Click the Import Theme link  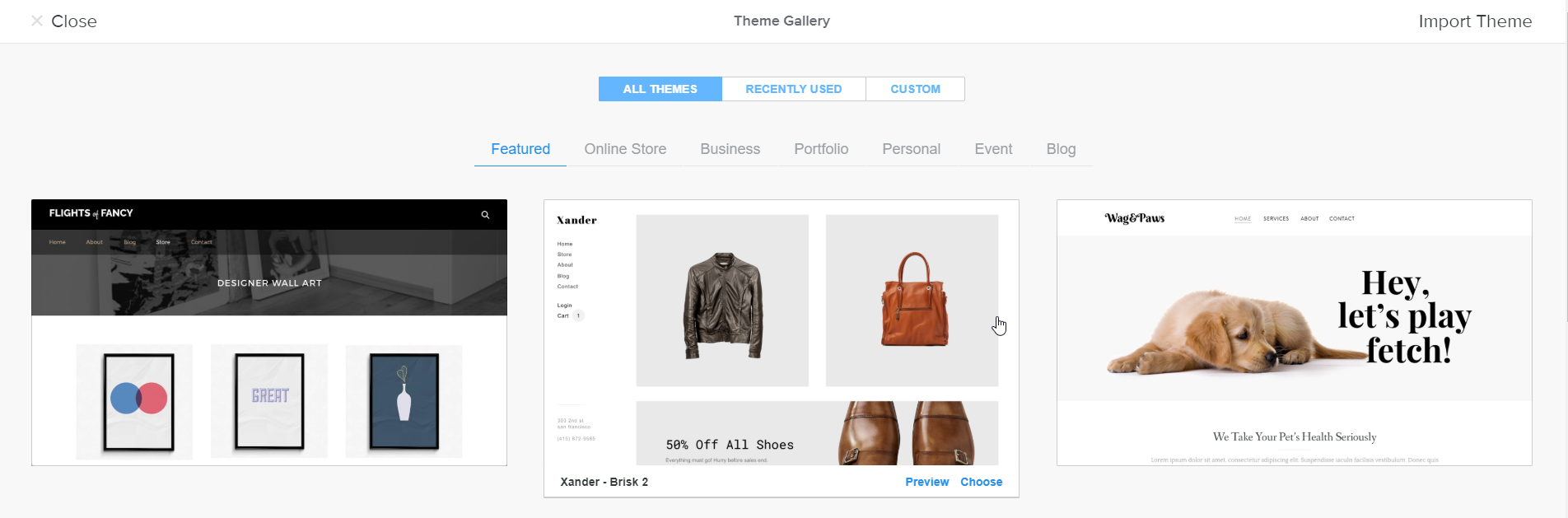click(1475, 21)
